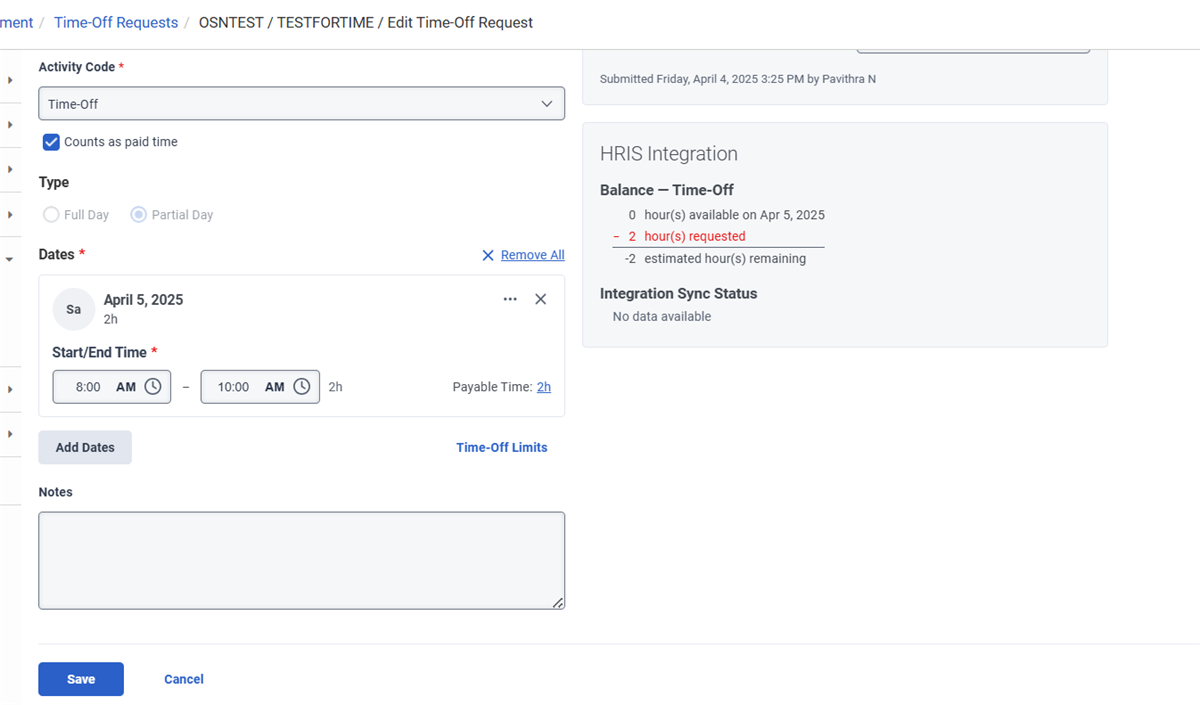Click the Add Dates button
The height and width of the screenshot is (705, 1200).
point(85,448)
